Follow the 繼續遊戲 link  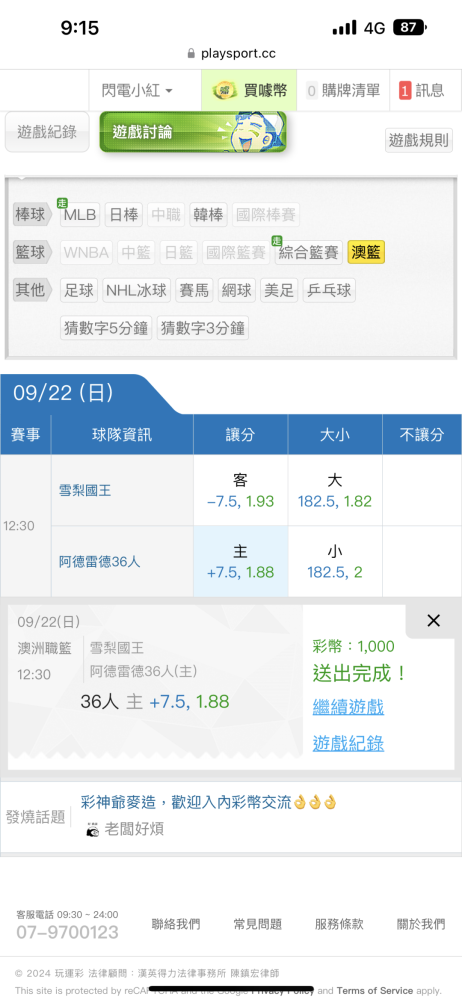coord(348,707)
